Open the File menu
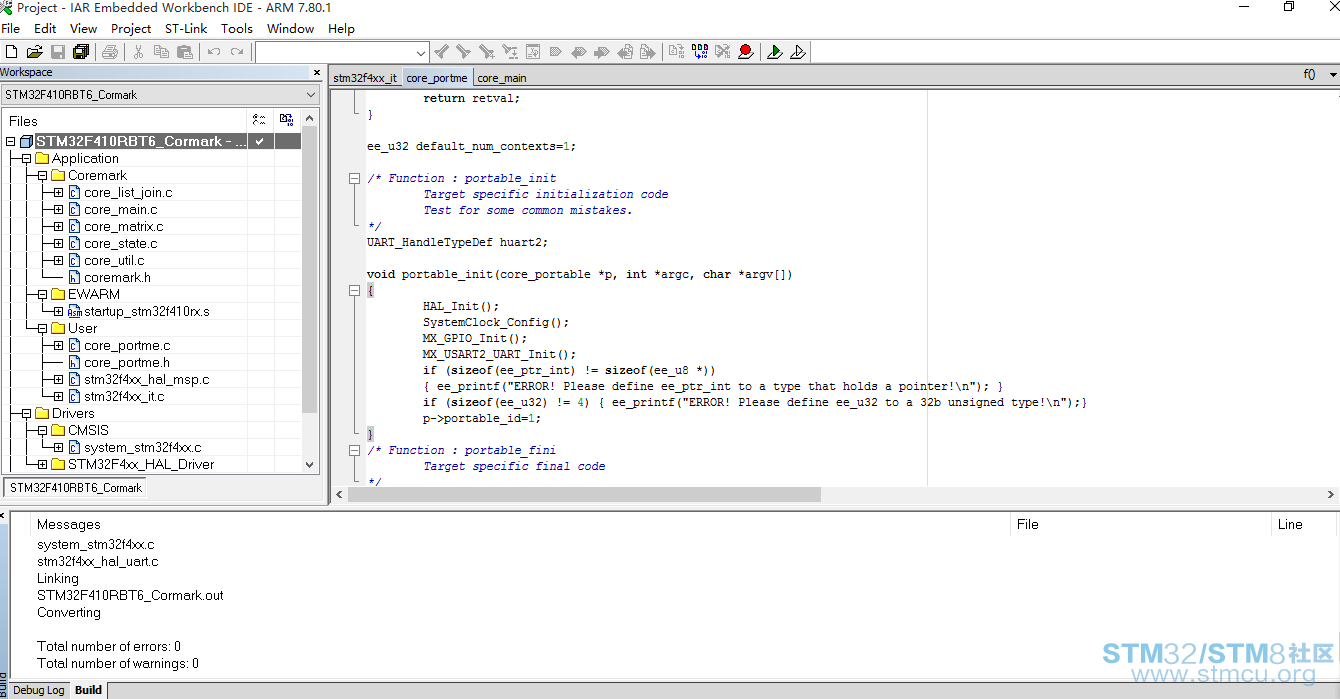The height and width of the screenshot is (699, 1340). pyautogui.click(x=11, y=29)
